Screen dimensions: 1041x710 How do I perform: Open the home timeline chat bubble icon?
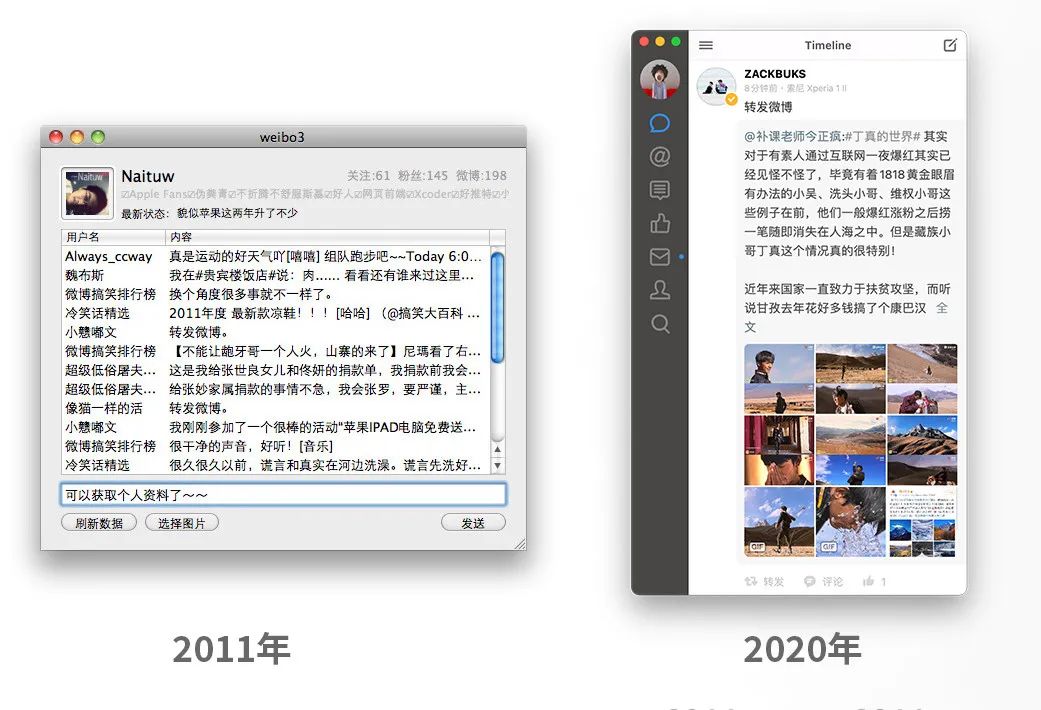point(659,123)
